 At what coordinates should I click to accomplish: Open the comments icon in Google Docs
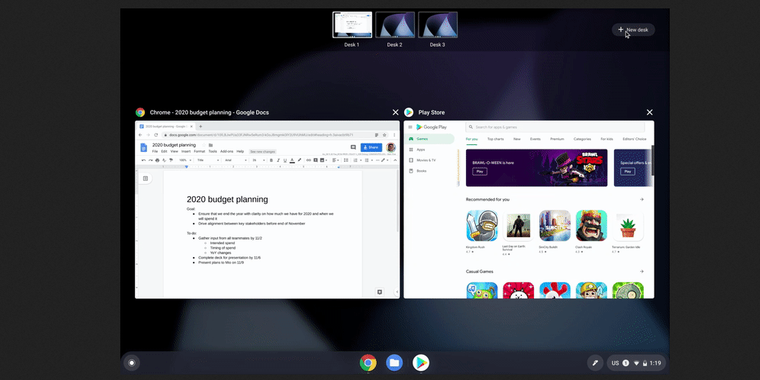353,147
